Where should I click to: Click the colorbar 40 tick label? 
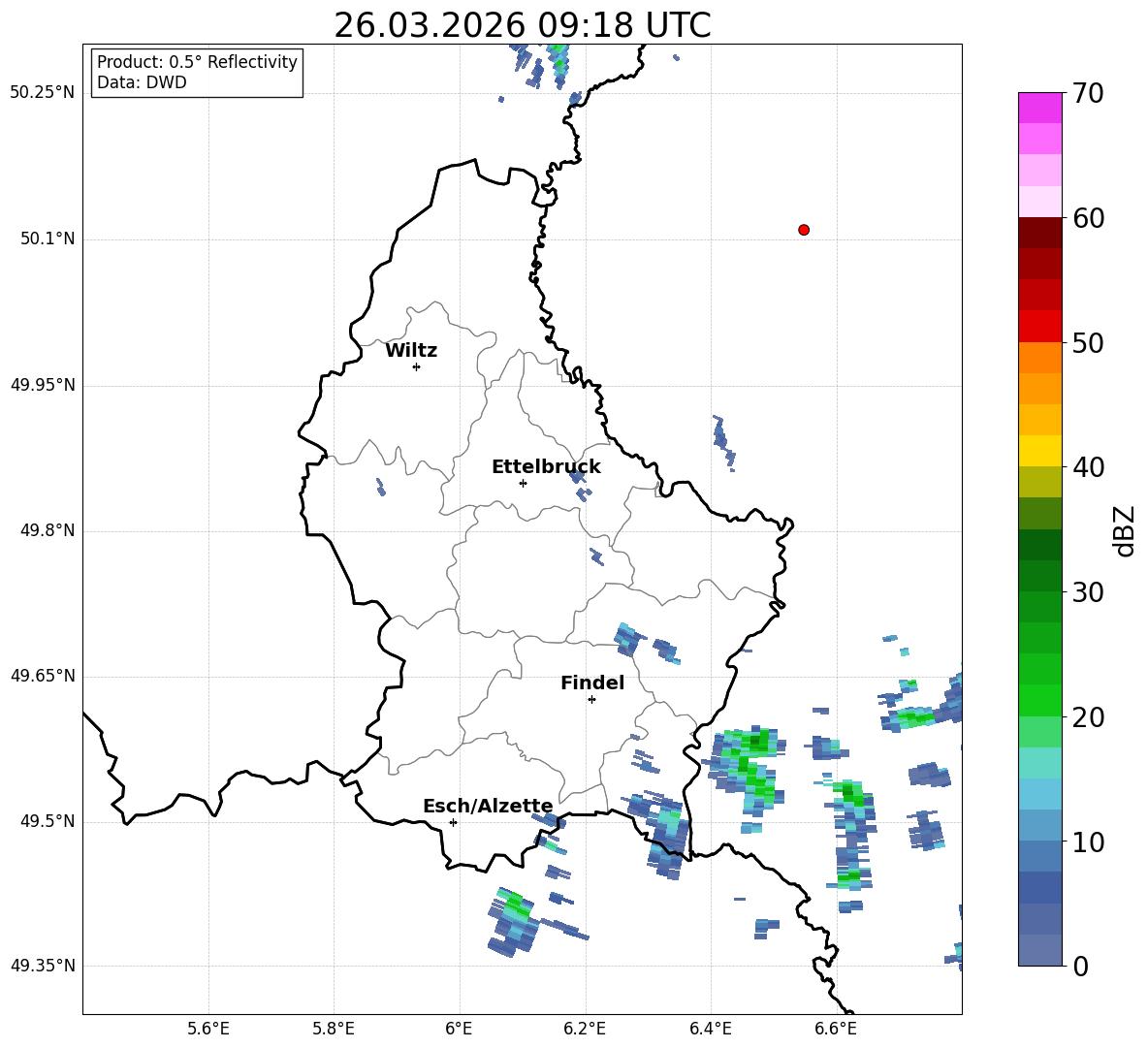tap(1088, 467)
